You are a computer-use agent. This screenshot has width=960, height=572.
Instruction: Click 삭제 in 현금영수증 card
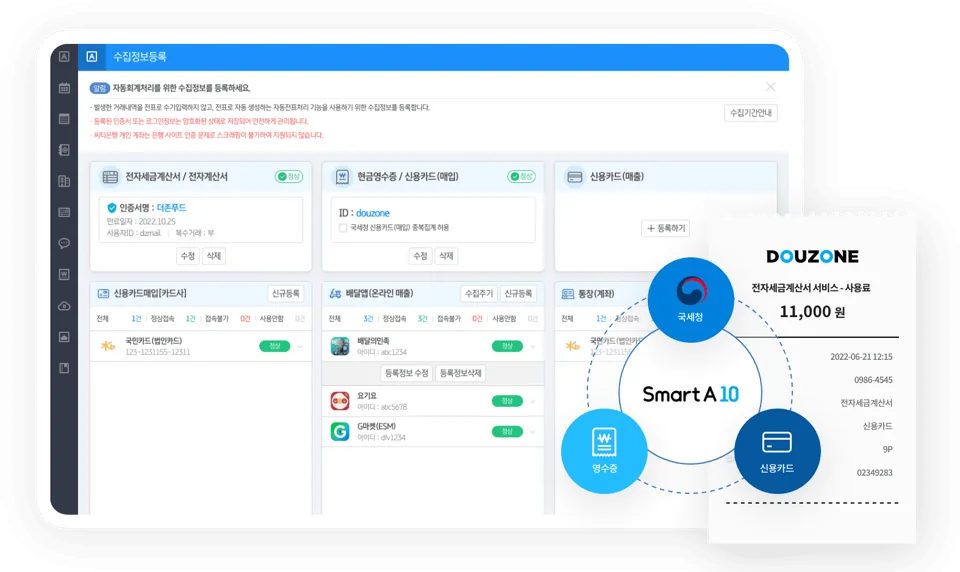[446, 256]
